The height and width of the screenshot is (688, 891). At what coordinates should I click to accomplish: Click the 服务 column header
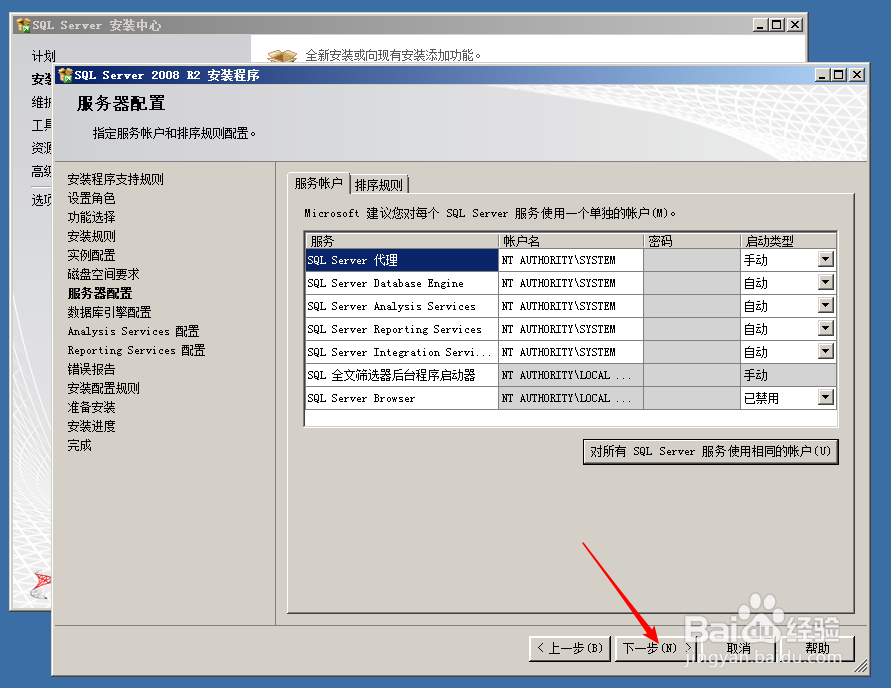click(401, 241)
